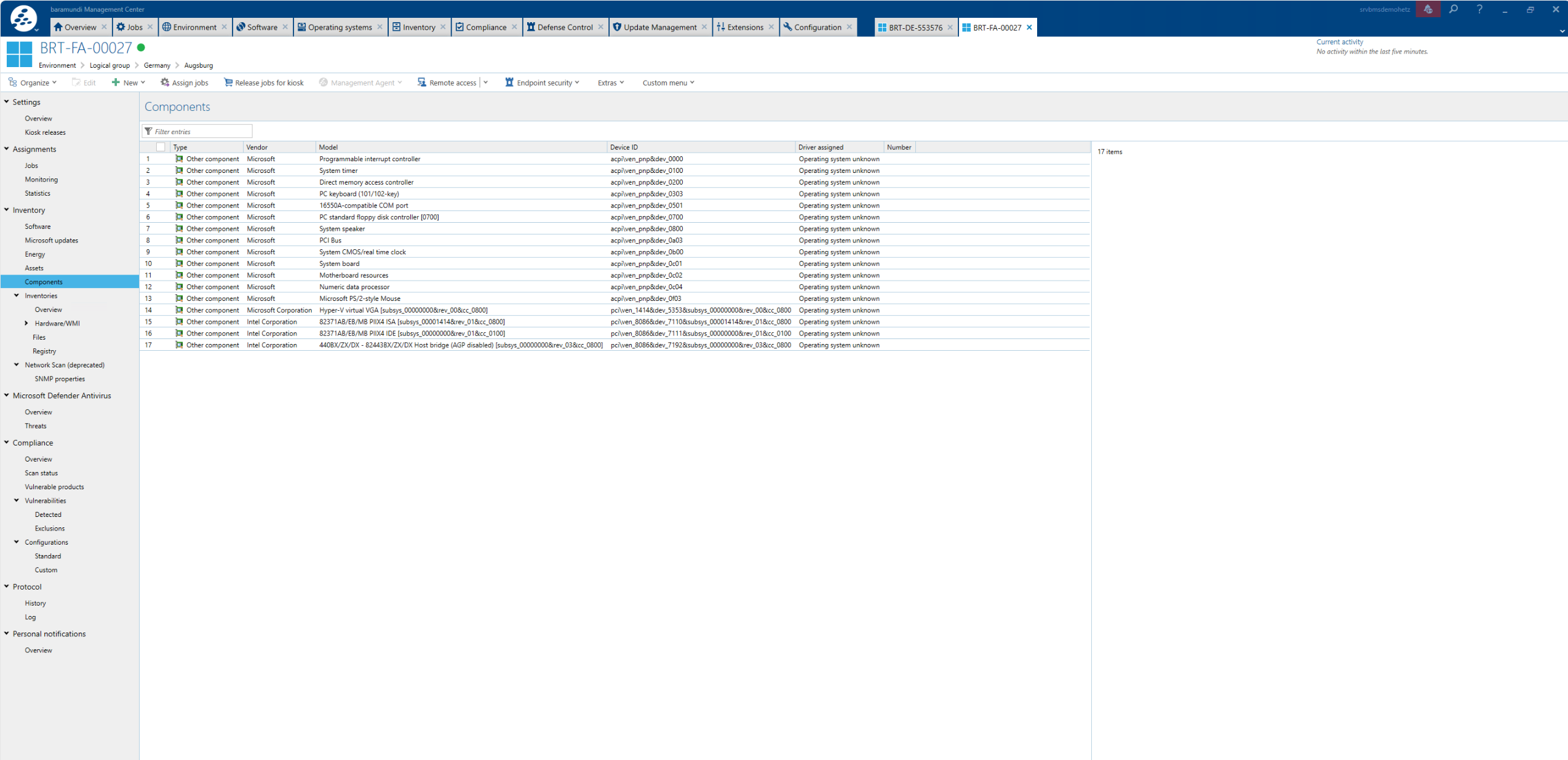Collapse the Microsoft Defender Antivirus section
This screenshot has width=1568, height=760.
click(7, 396)
